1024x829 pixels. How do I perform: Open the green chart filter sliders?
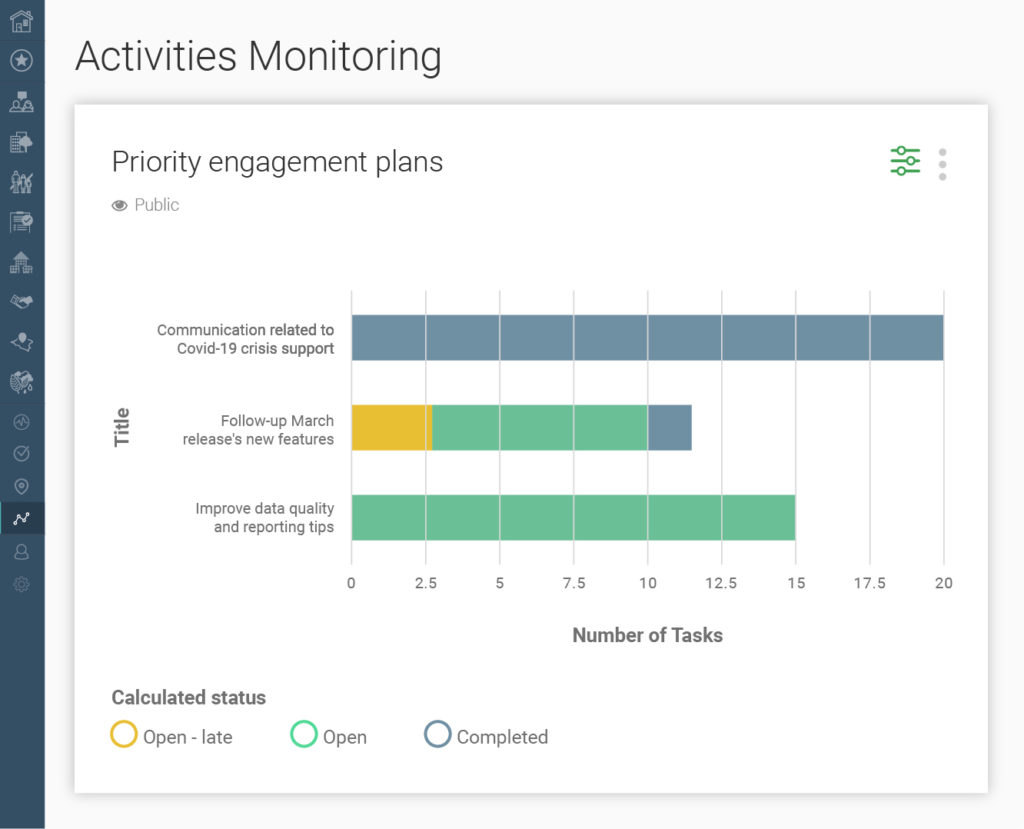pyautogui.click(x=904, y=160)
